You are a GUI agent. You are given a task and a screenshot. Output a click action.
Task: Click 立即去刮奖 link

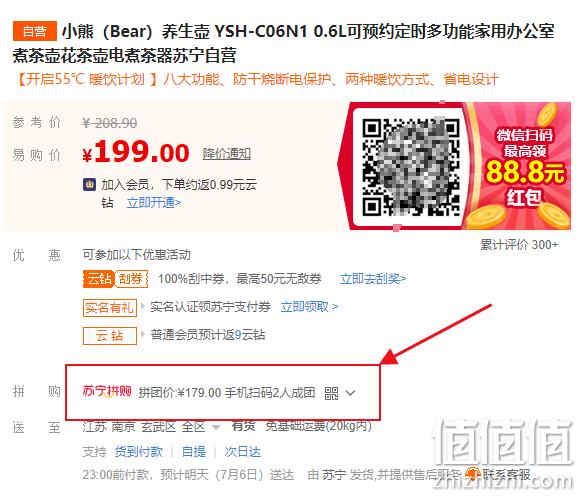pyautogui.click(x=373, y=279)
